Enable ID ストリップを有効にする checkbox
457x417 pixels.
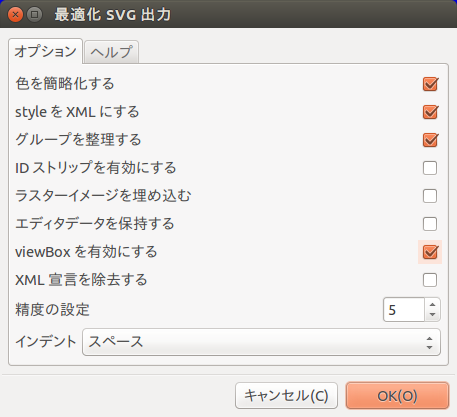(430, 168)
